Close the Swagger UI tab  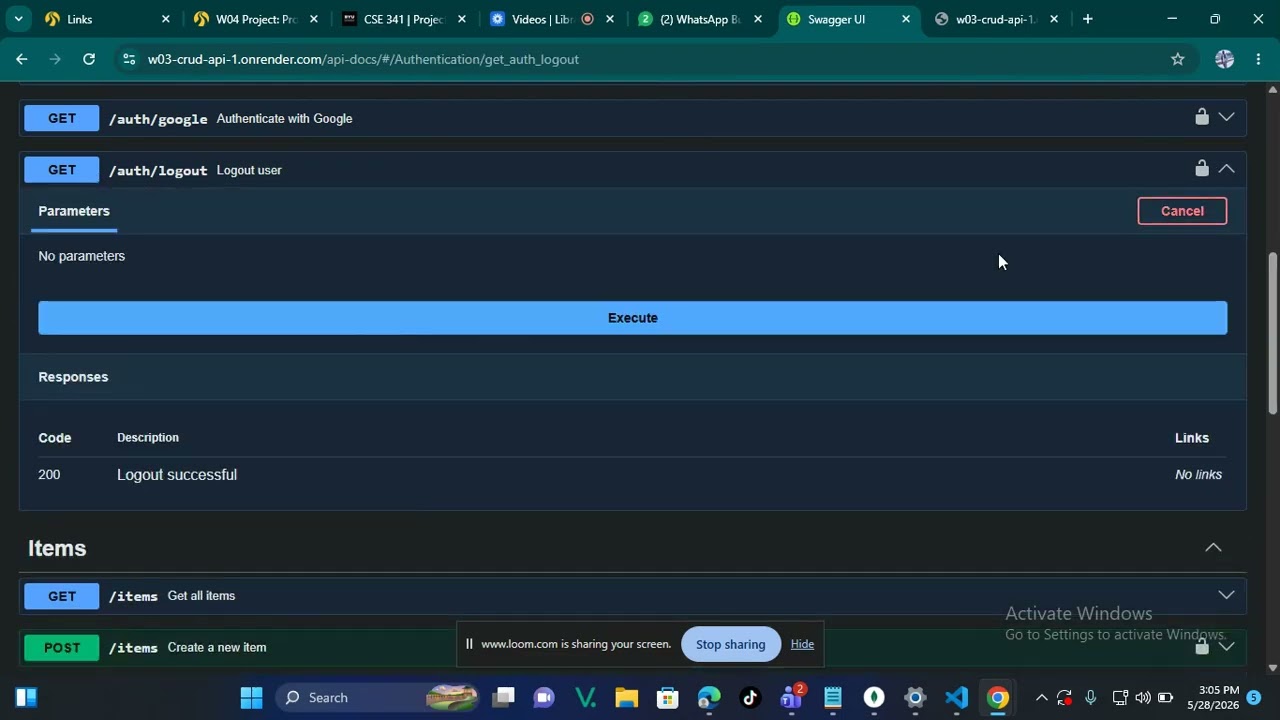[906, 19]
